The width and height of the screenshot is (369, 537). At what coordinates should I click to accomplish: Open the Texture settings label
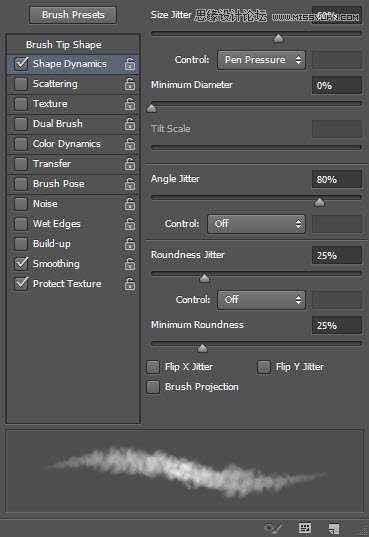tap(50, 104)
